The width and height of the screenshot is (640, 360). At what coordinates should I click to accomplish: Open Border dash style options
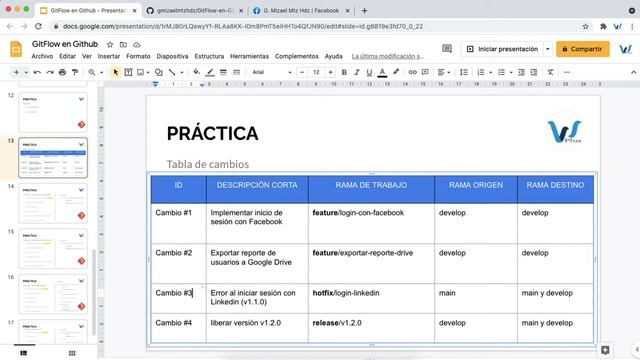tap(236, 72)
